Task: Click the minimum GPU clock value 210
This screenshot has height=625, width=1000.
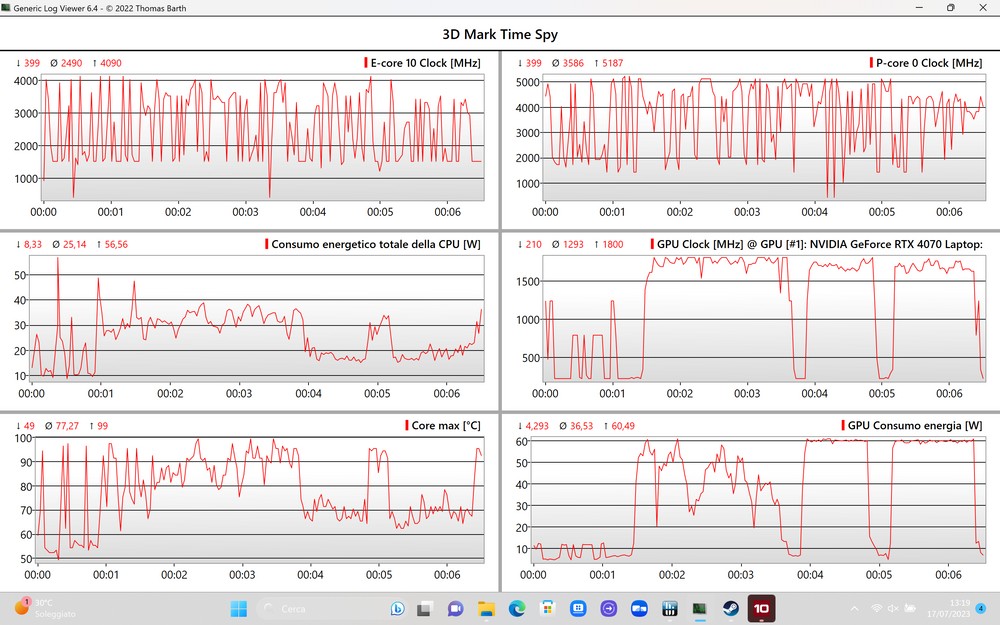Action: coord(534,244)
